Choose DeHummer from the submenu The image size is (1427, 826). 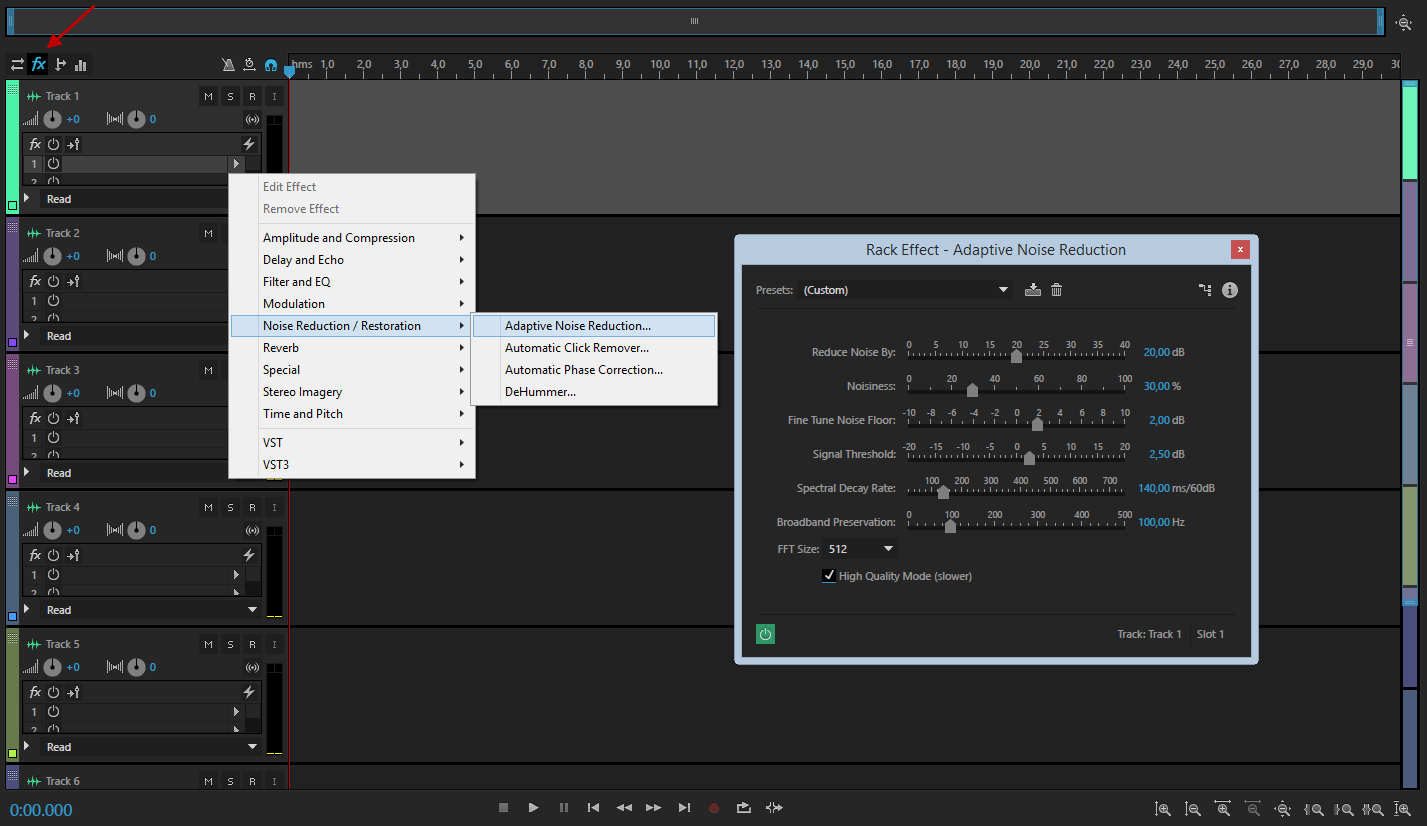pos(540,392)
